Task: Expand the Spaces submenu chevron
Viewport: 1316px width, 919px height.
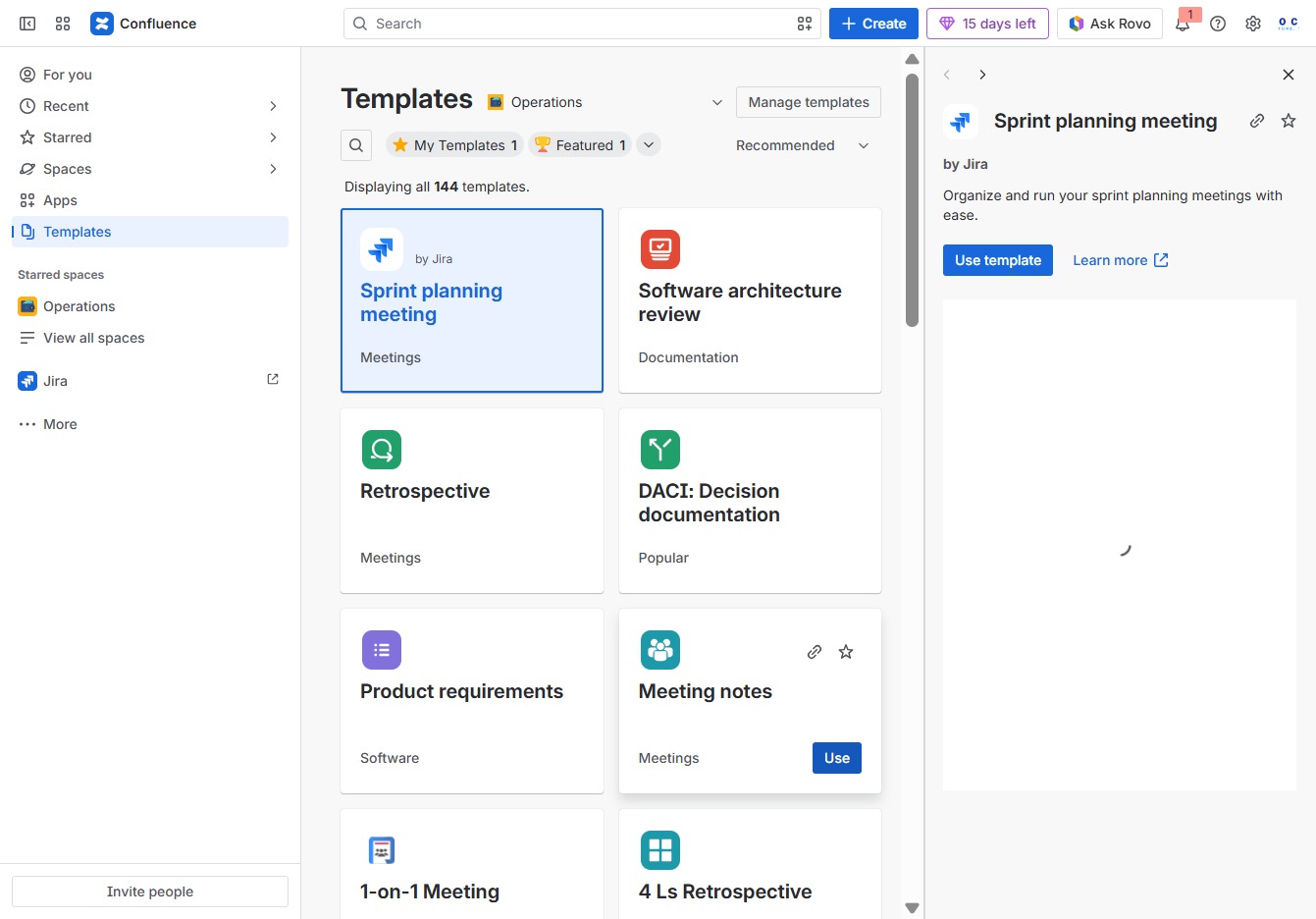Action: (273, 169)
